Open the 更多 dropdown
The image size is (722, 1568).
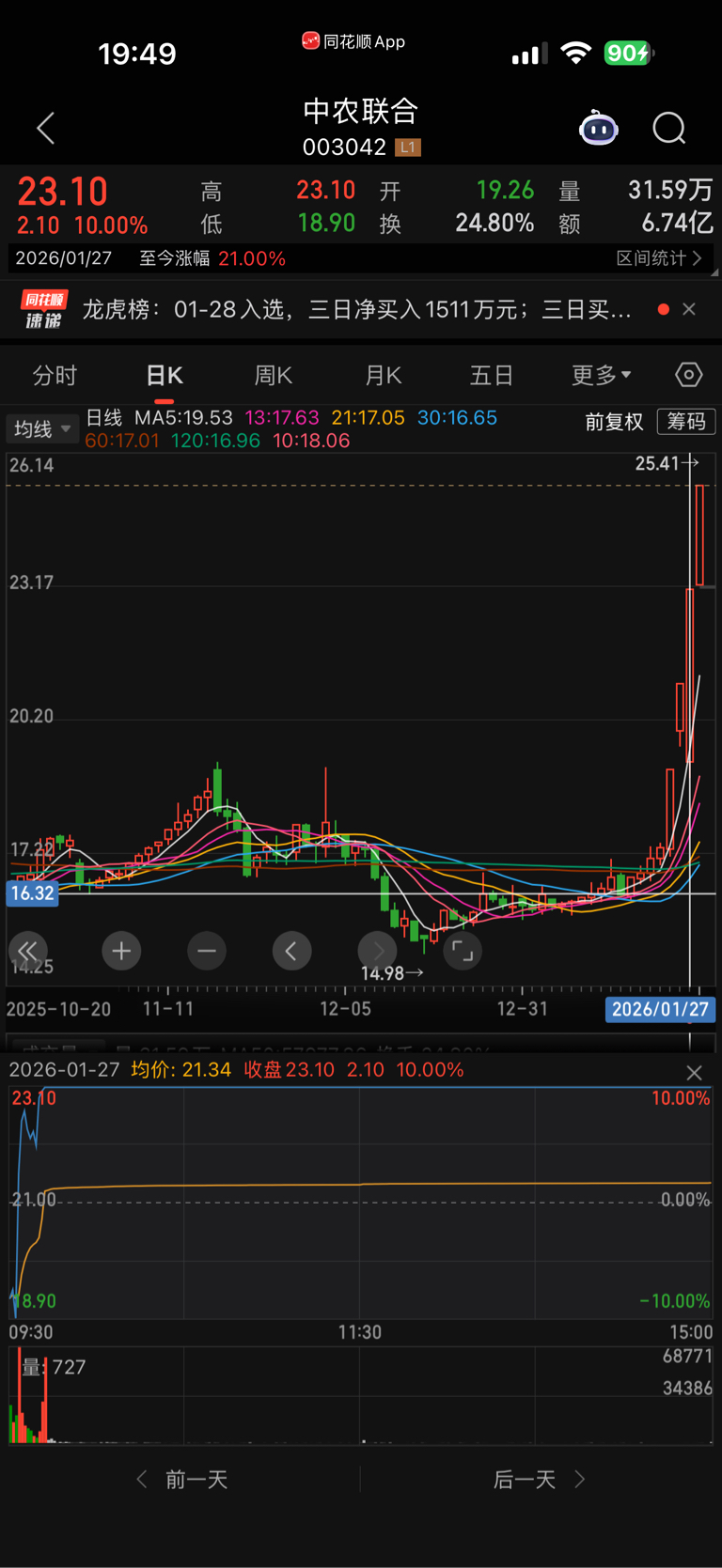(x=602, y=376)
